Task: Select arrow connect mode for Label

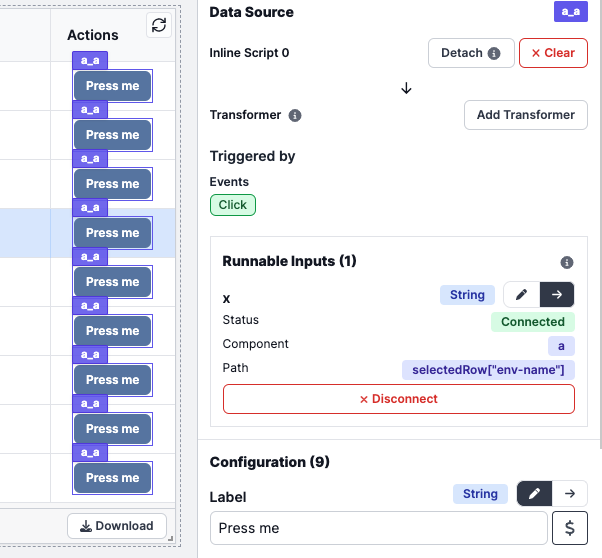Action: [570, 493]
